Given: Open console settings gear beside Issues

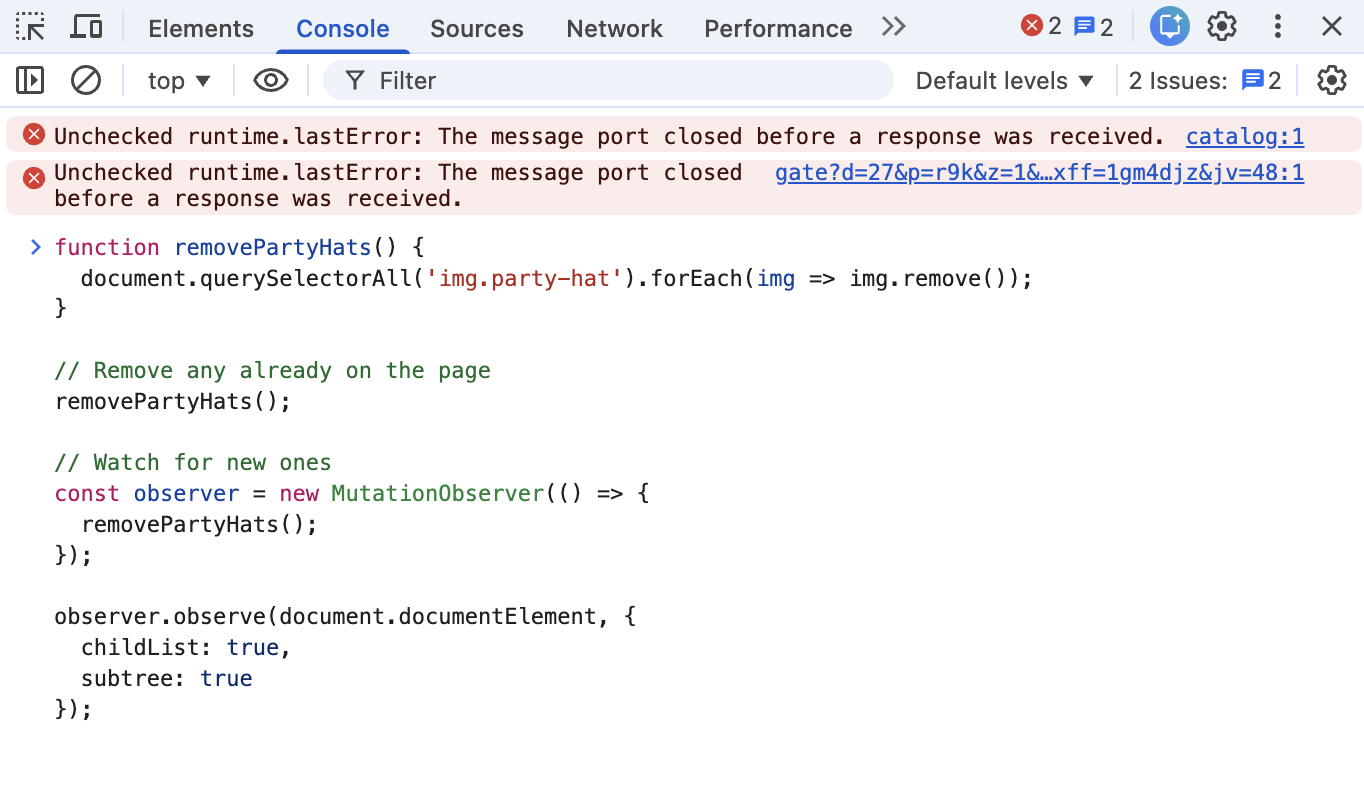Looking at the screenshot, I should point(1332,80).
